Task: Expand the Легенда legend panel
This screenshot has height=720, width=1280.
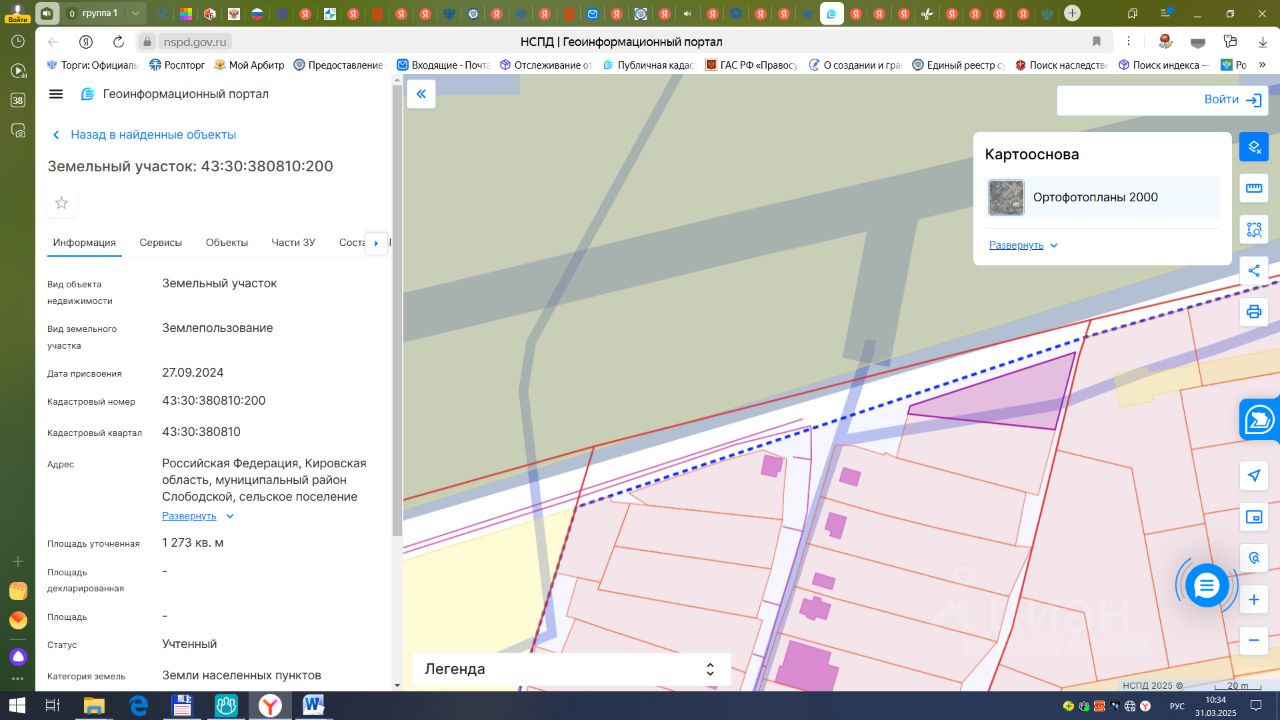Action: click(x=571, y=669)
